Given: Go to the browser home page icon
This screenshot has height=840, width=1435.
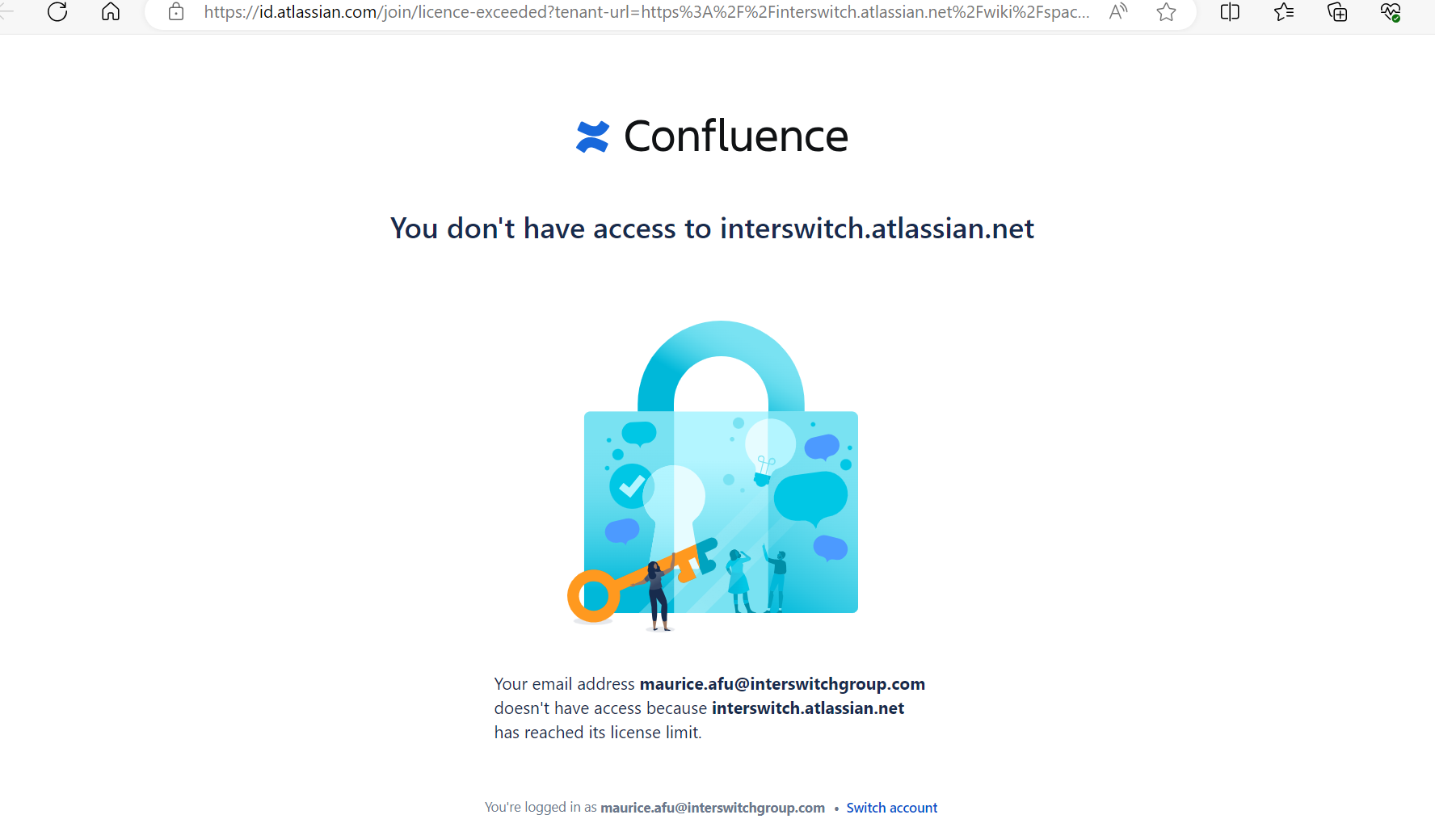Looking at the screenshot, I should tap(111, 12).
